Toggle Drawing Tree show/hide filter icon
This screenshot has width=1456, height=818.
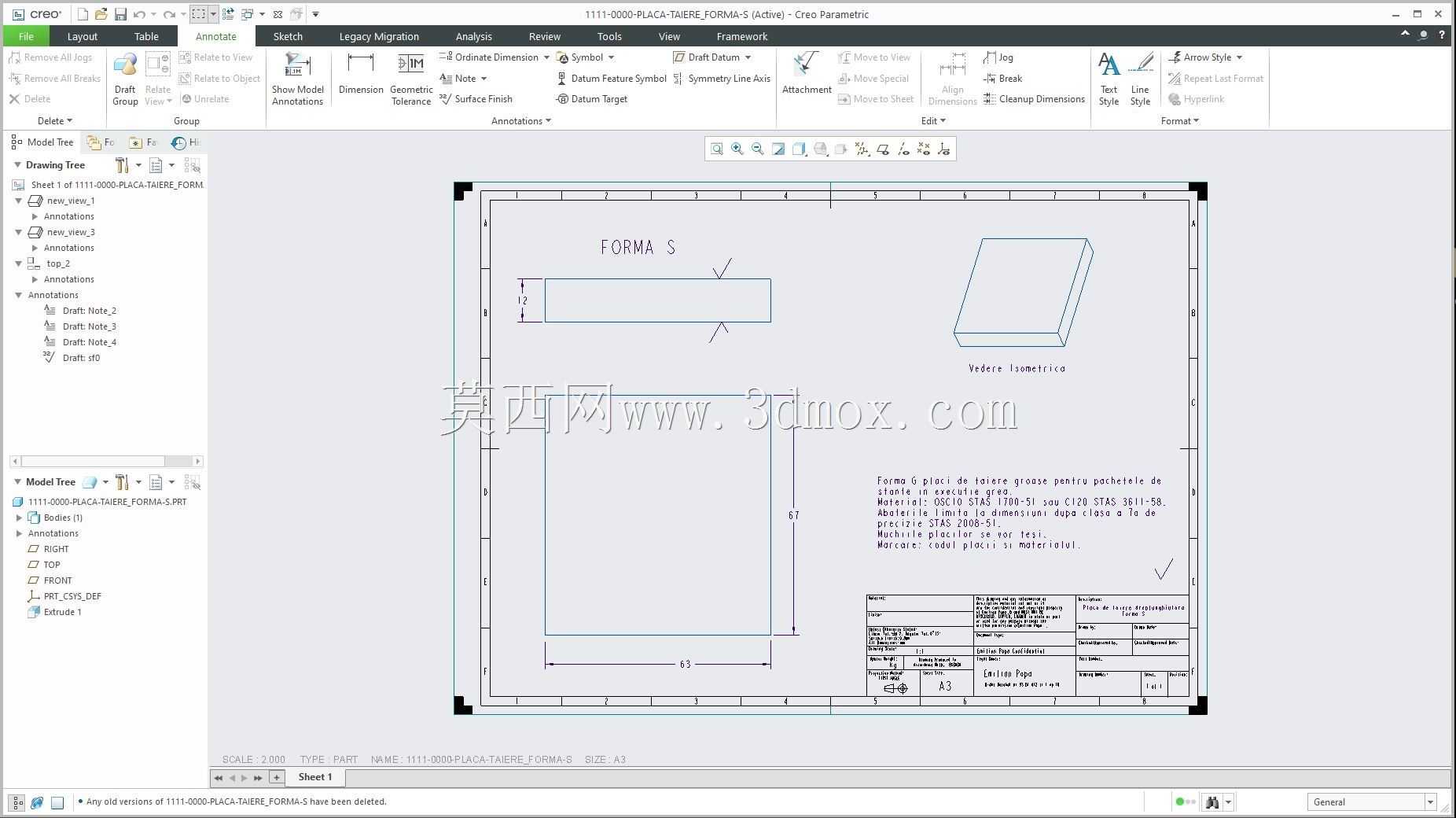pos(192,165)
